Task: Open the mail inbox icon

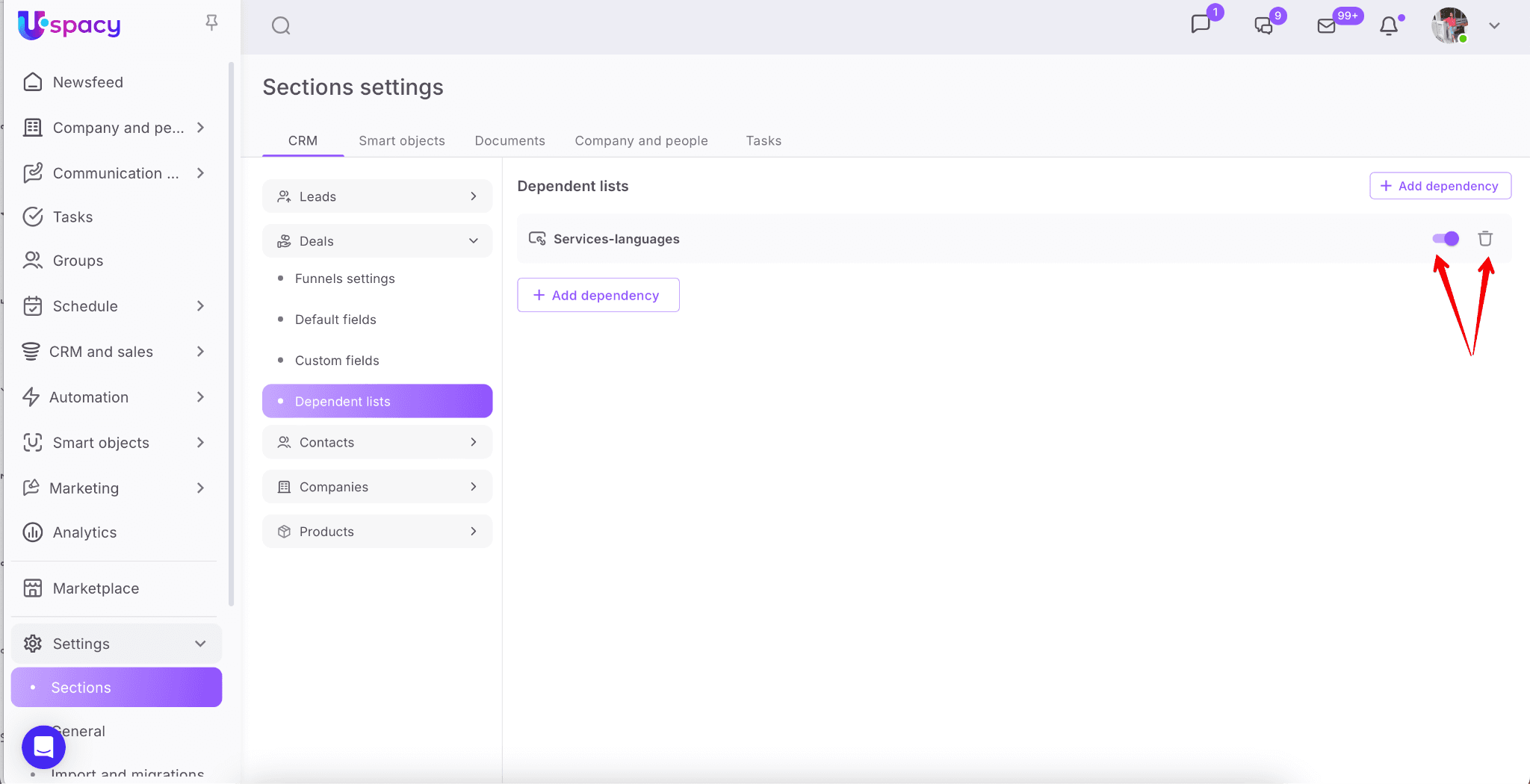Action: pyautogui.click(x=1326, y=26)
